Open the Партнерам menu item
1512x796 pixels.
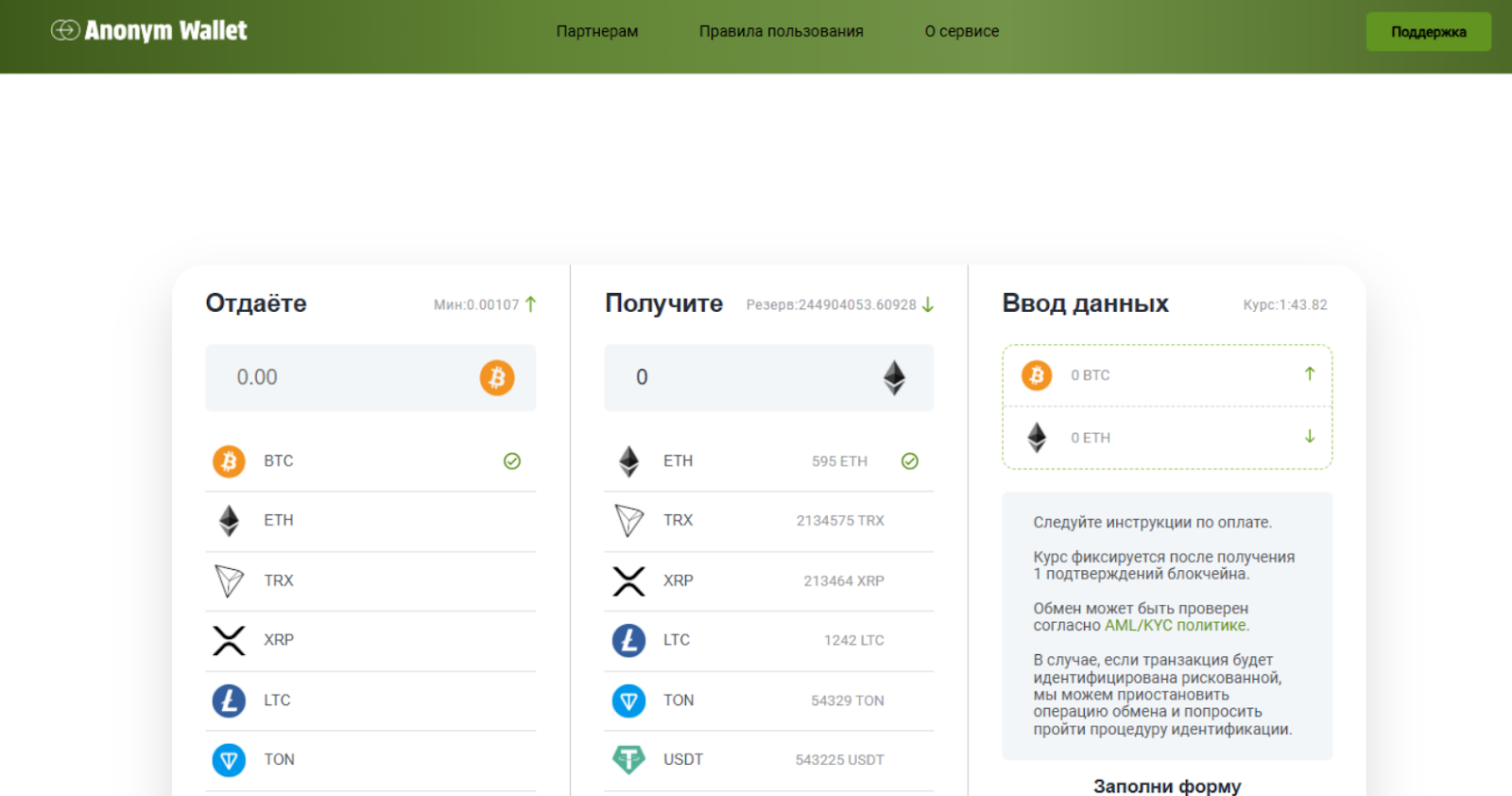pos(597,31)
